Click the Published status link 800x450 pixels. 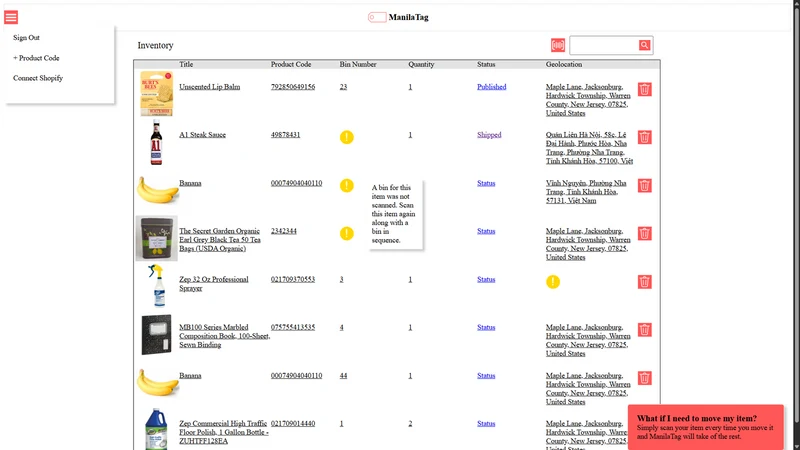(x=491, y=87)
